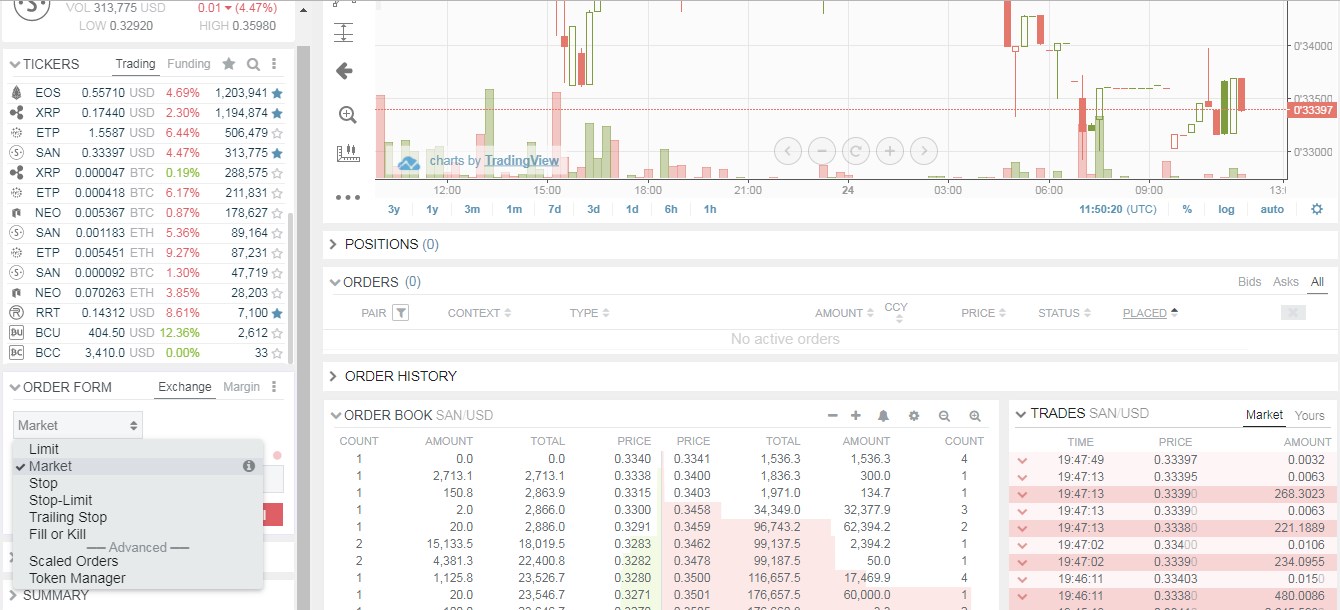
Task: Collapse the Tickers panel
Action: pos(13,64)
